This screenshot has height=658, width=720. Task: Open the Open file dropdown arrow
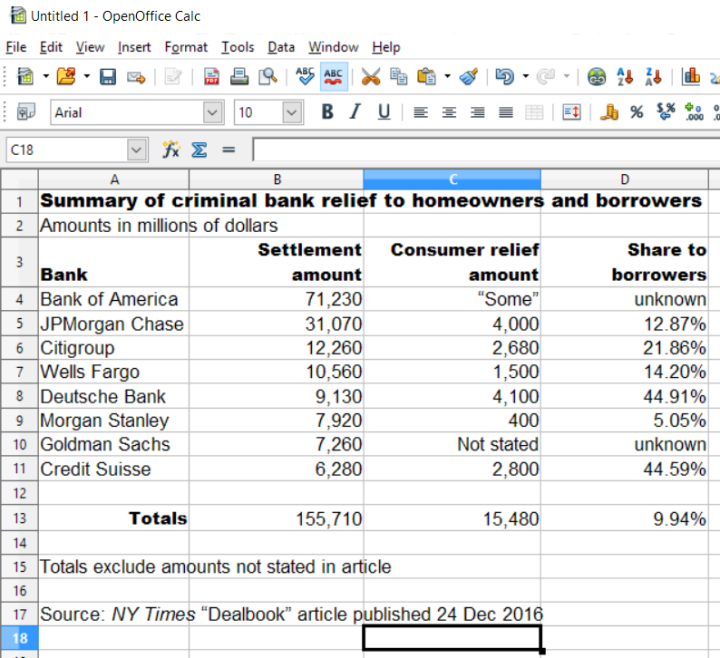[x=87, y=76]
